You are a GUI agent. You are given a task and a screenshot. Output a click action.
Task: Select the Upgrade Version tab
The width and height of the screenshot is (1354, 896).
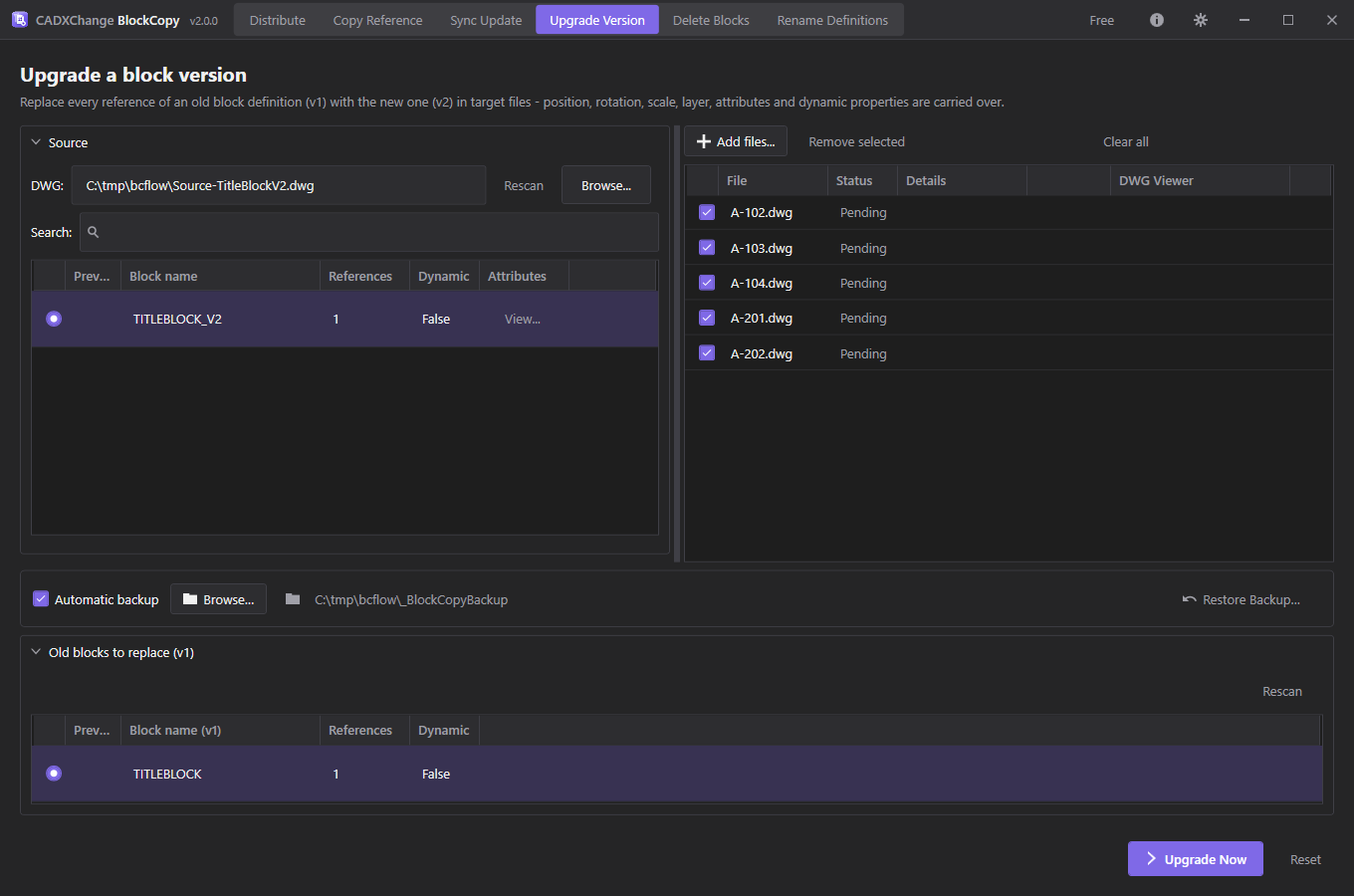click(597, 20)
